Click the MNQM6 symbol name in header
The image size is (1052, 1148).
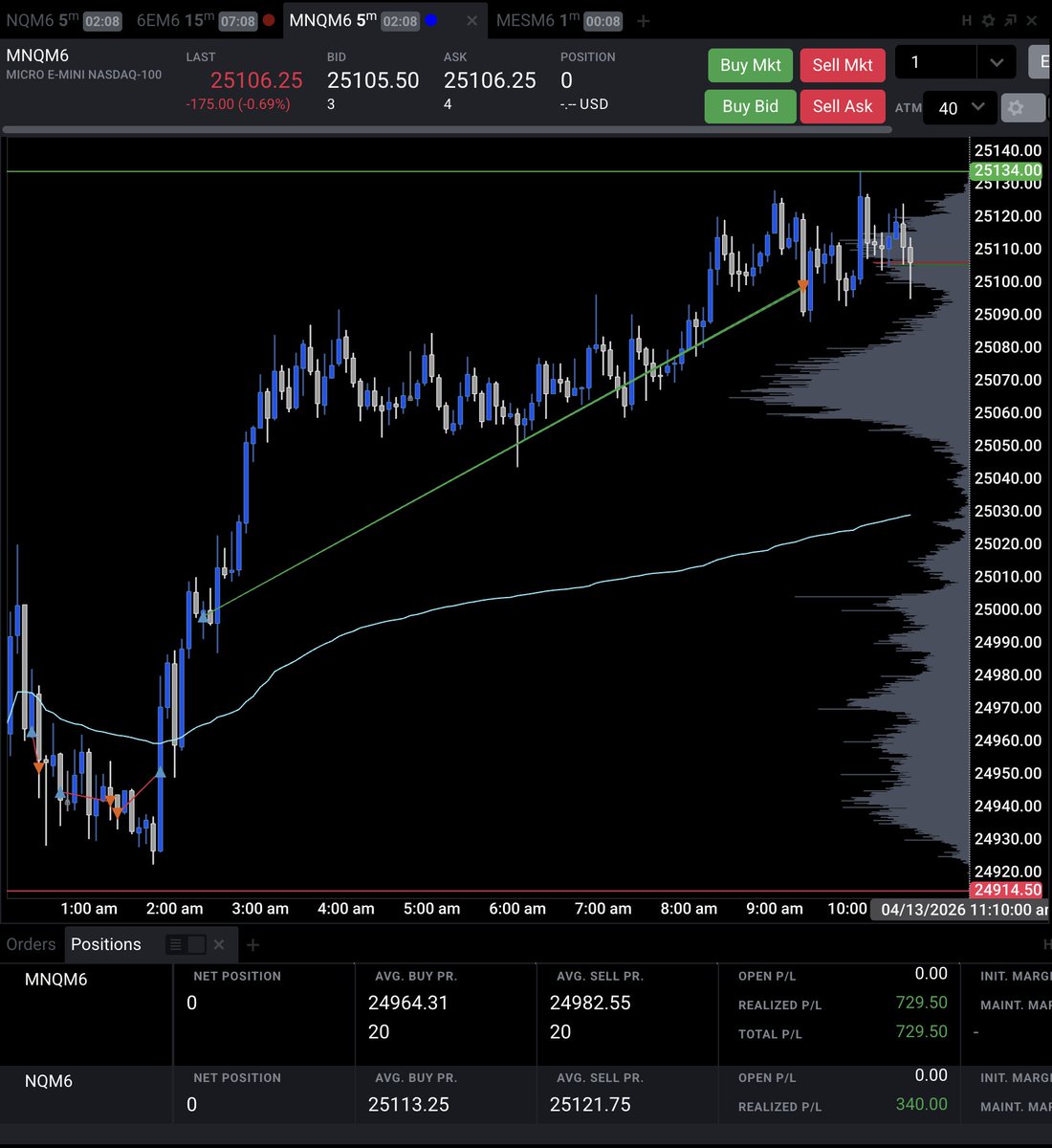[x=37, y=55]
